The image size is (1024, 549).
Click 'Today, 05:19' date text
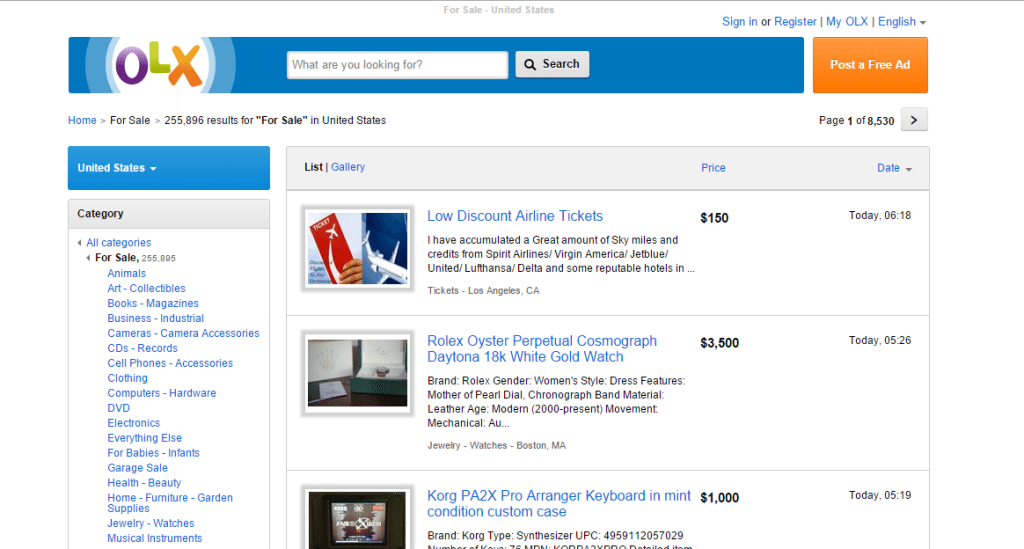pyautogui.click(x=880, y=495)
